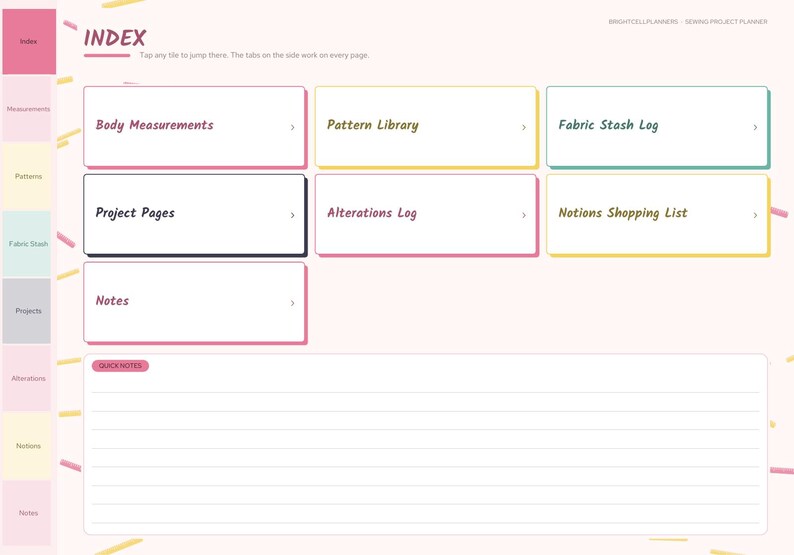Jump to the Alterations side tab
This screenshot has width=794, height=555.
tap(27, 378)
